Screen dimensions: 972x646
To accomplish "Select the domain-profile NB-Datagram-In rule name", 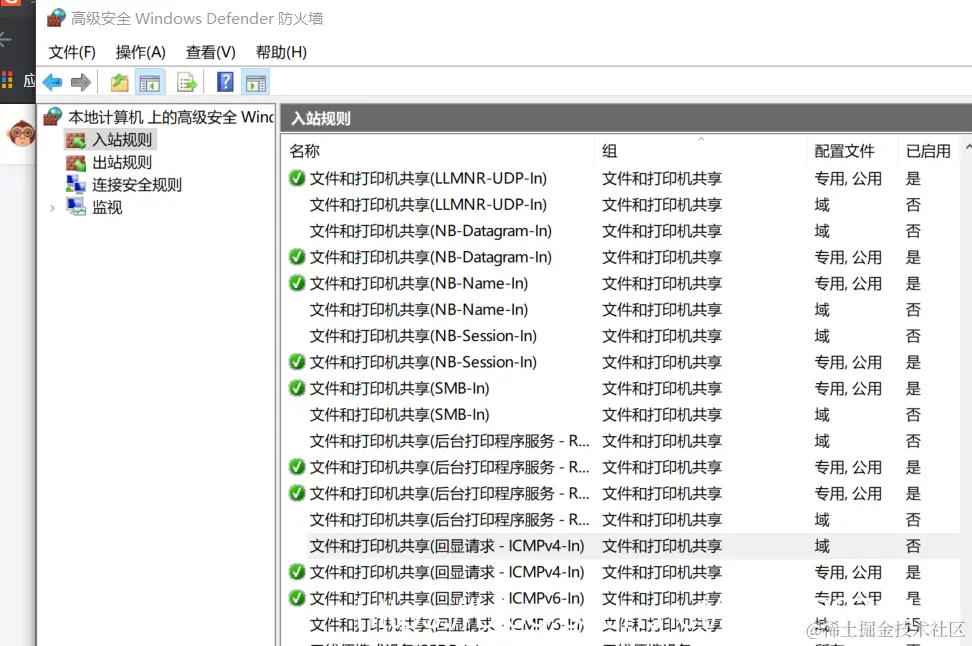I will [x=431, y=231].
